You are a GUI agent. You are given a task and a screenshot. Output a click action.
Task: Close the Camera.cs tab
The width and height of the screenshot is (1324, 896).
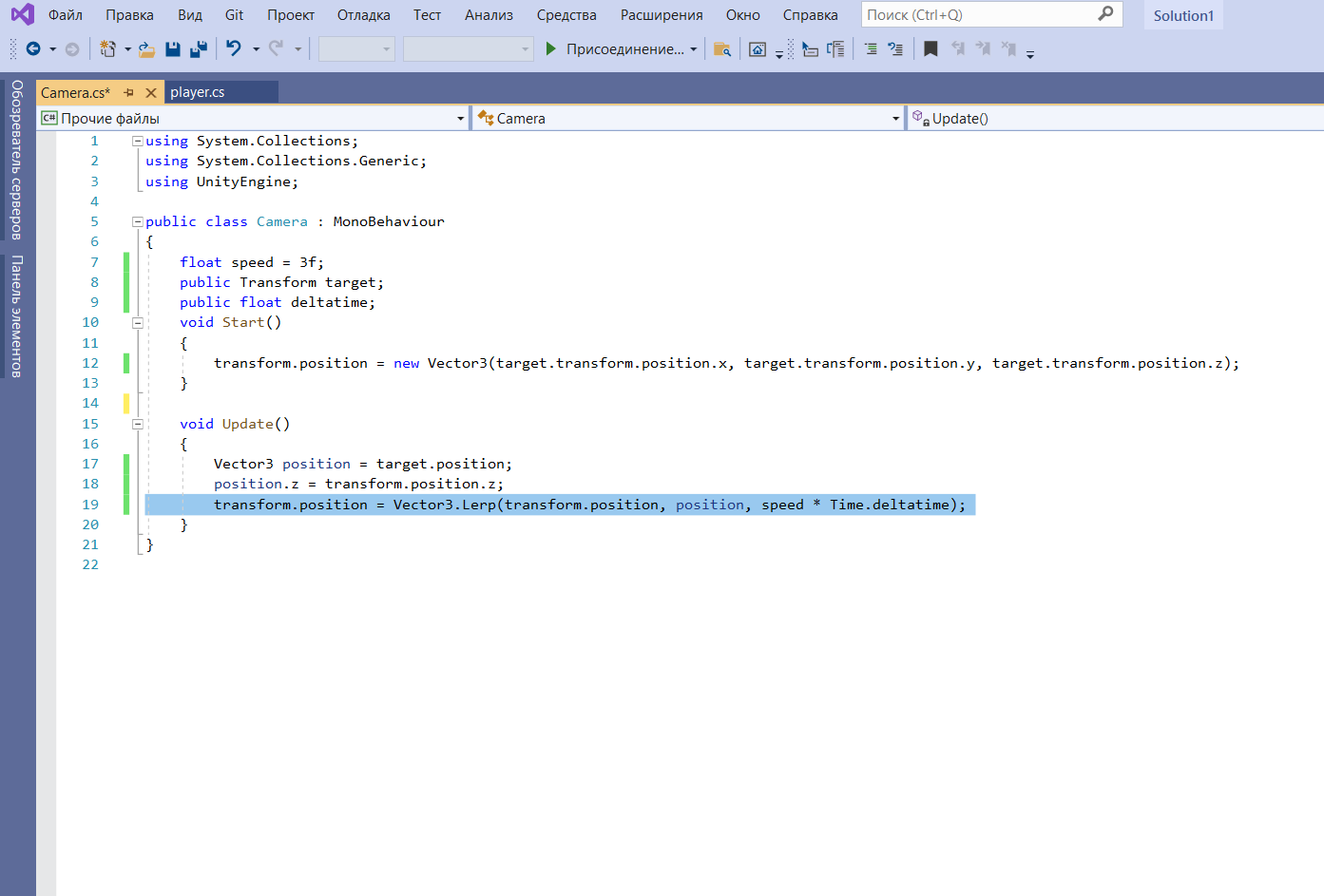151,92
